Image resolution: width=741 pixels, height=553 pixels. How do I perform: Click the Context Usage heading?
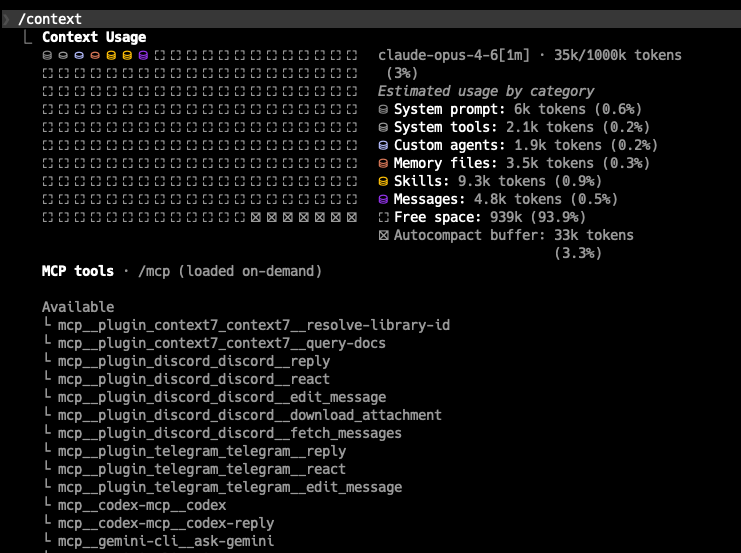point(94,37)
